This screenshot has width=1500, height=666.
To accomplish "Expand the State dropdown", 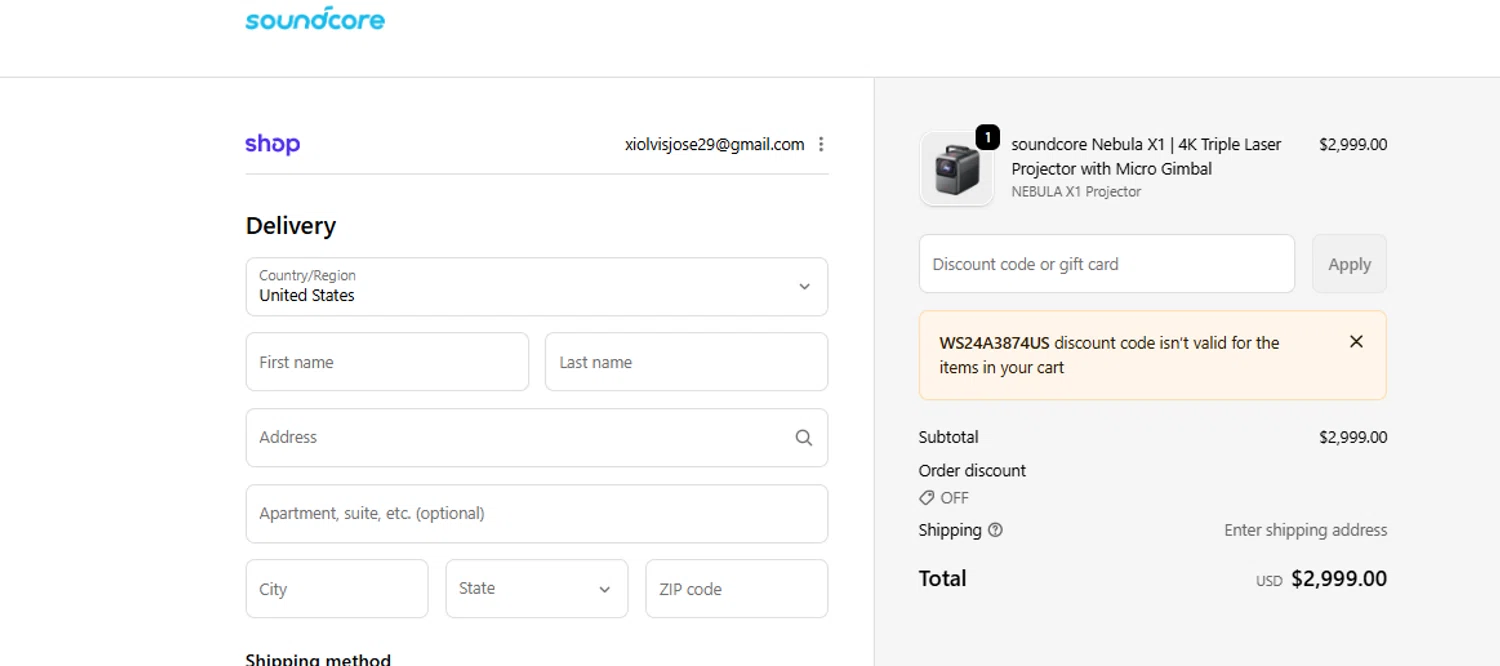I will [x=536, y=589].
